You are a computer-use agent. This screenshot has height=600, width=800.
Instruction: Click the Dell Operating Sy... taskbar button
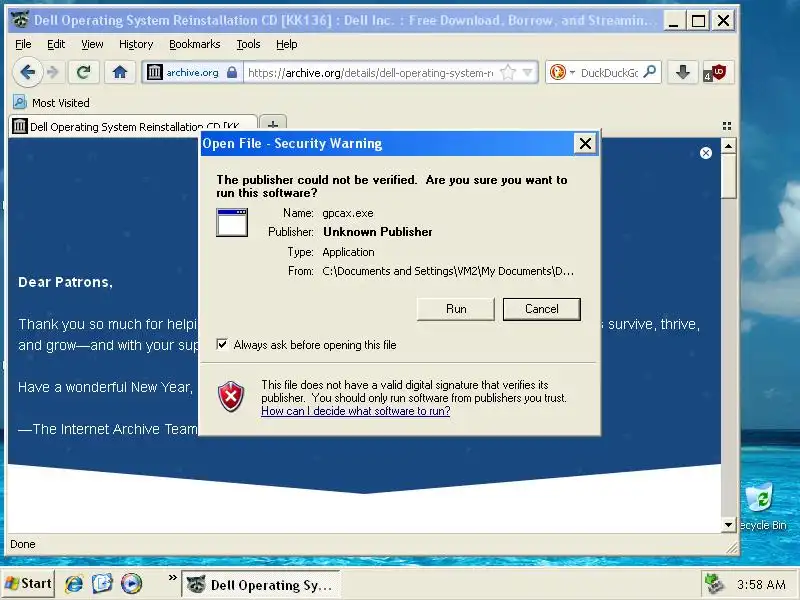[x=261, y=584]
